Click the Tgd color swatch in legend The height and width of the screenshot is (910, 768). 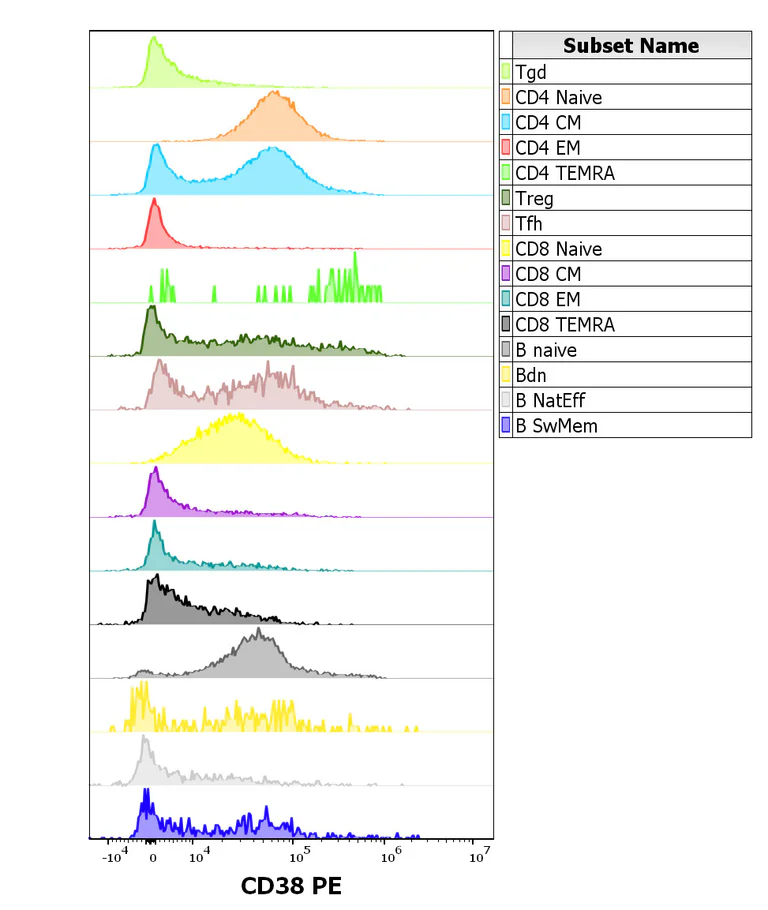pyautogui.click(x=506, y=71)
